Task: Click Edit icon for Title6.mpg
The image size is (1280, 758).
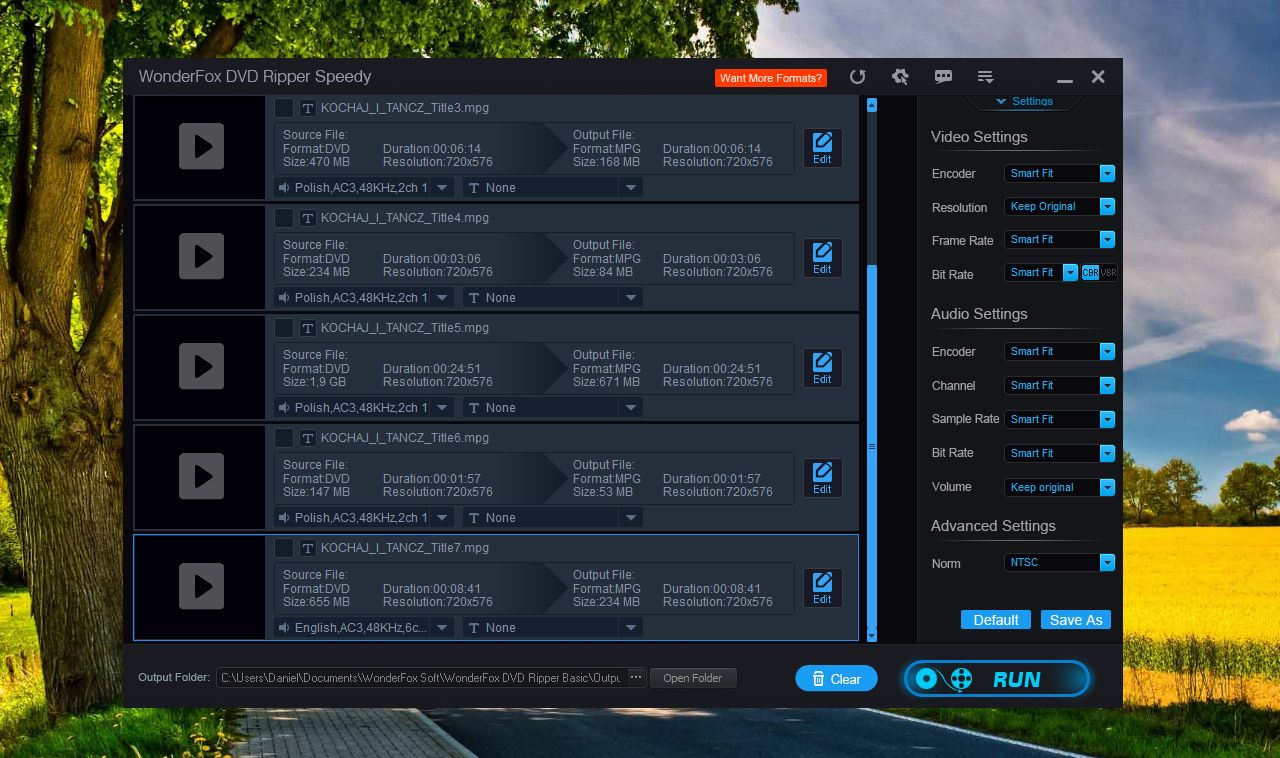Action: point(822,478)
